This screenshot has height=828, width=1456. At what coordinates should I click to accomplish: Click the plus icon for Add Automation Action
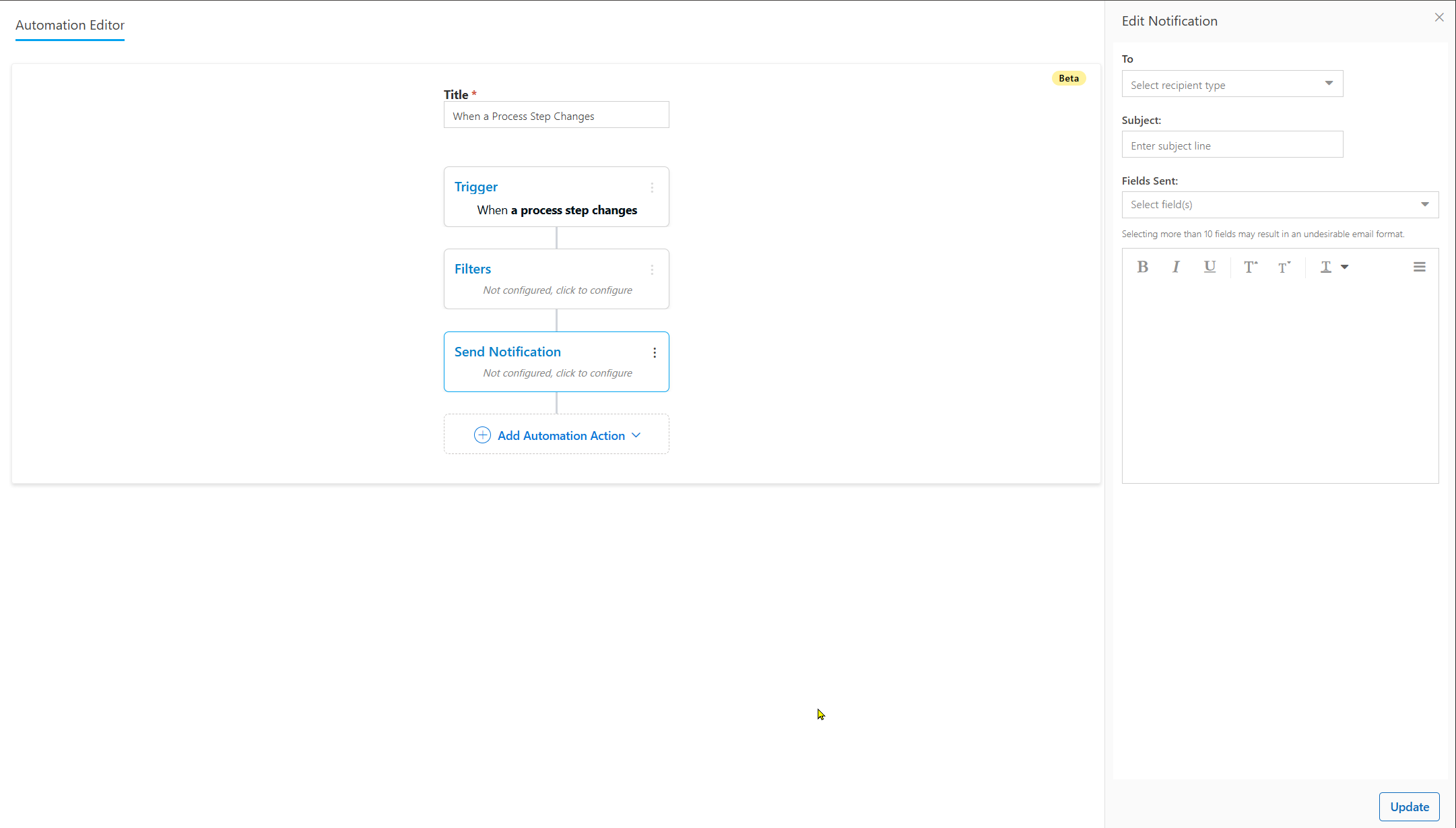(x=482, y=435)
